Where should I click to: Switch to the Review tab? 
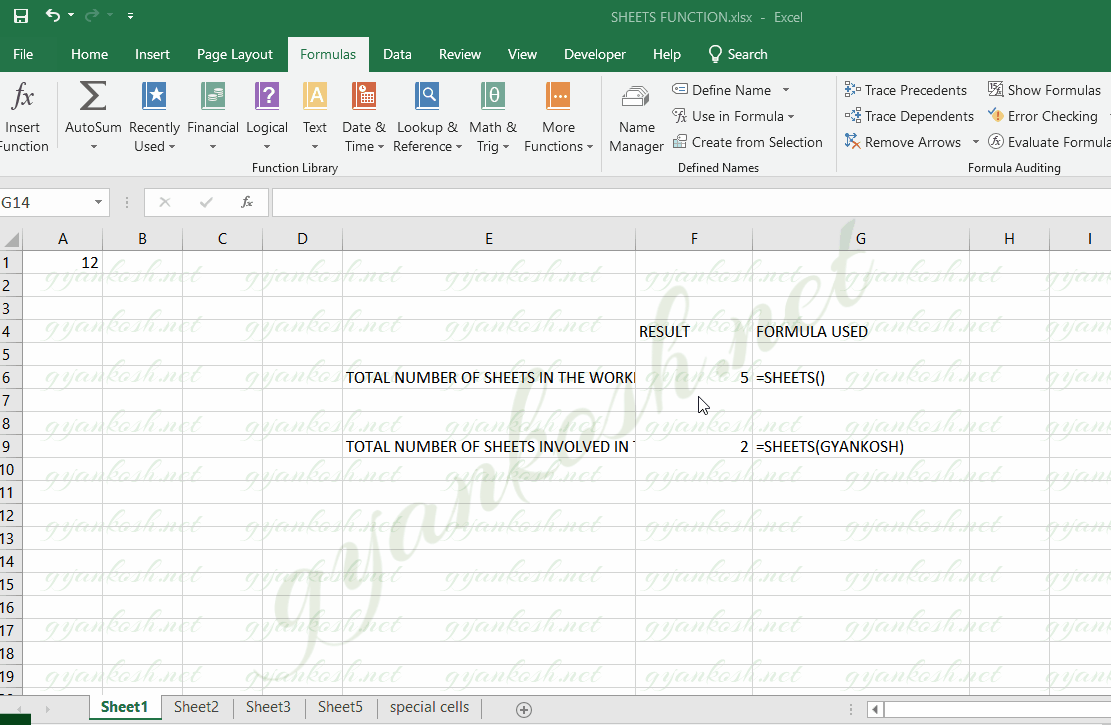pos(460,55)
